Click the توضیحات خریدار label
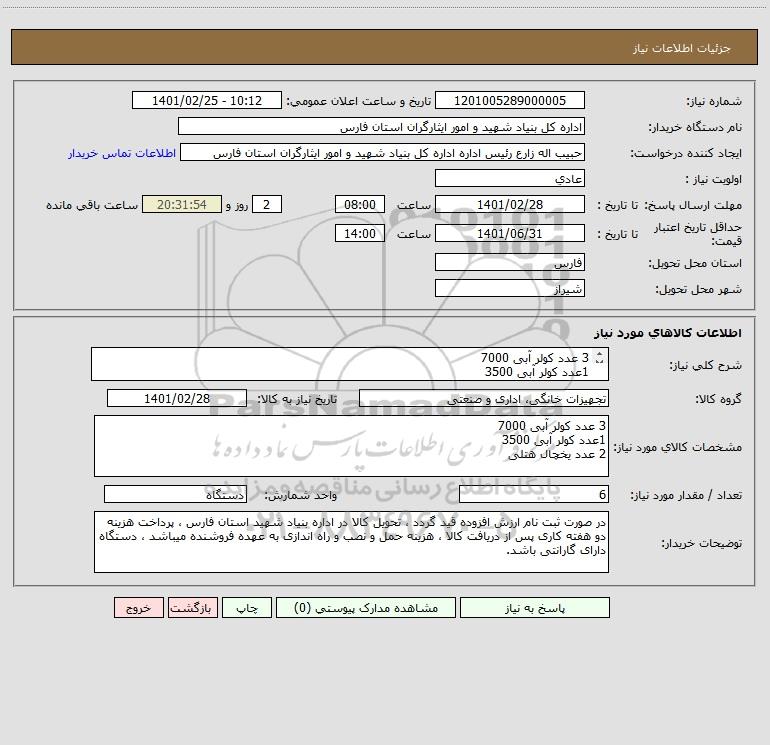The width and height of the screenshot is (770, 745). click(x=702, y=543)
